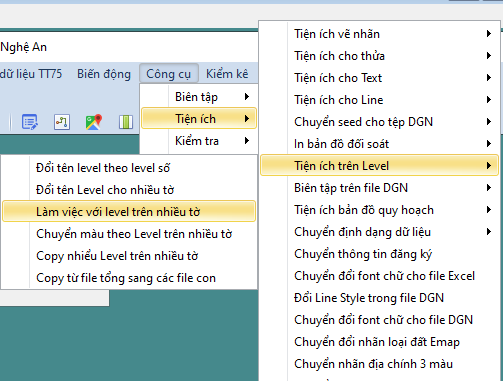Expand the Kiểm tra submenu

pyautogui.click(x=199, y=141)
